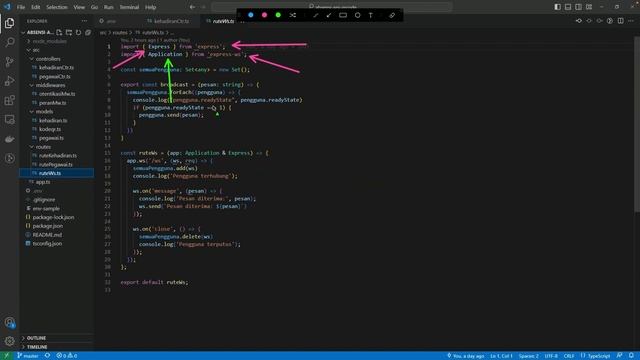Toggle primary side bar layout button
640x360 pixels.
pos(558,7)
